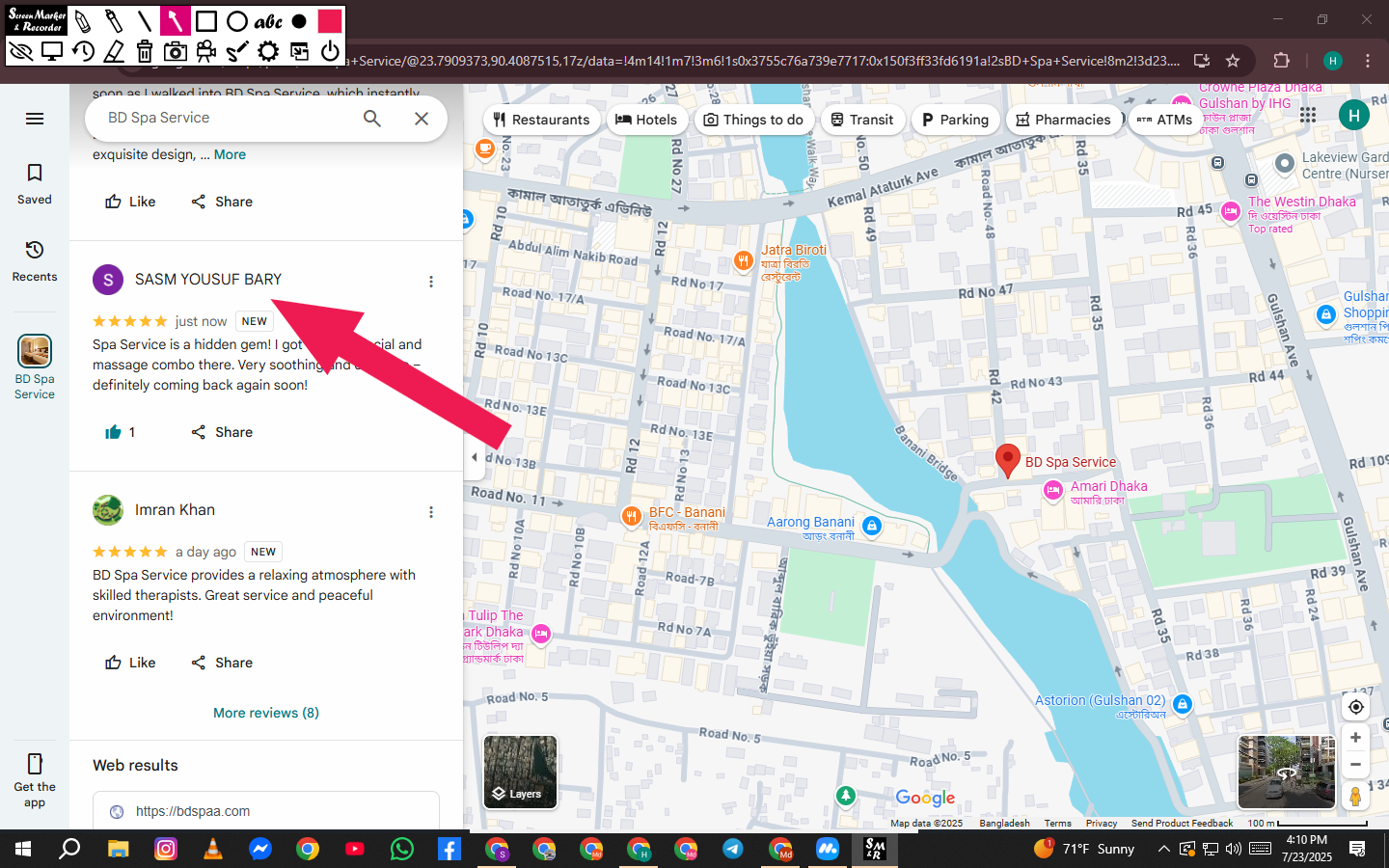1389x868 pixels.
Task: Toggle hide drawings eye icon
Action: coord(21,51)
